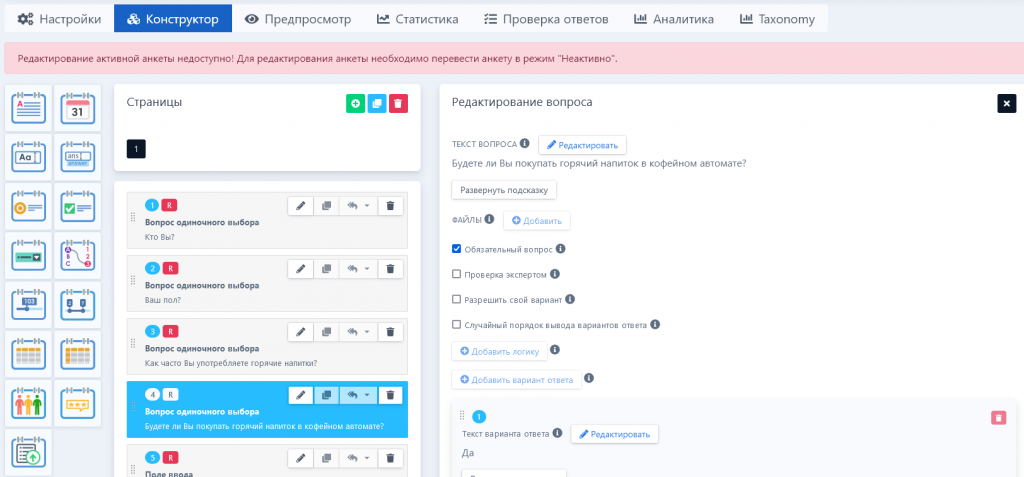Add a date question with calendar 31 icon
This screenshot has height=477, width=1024.
tap(78, 108)
